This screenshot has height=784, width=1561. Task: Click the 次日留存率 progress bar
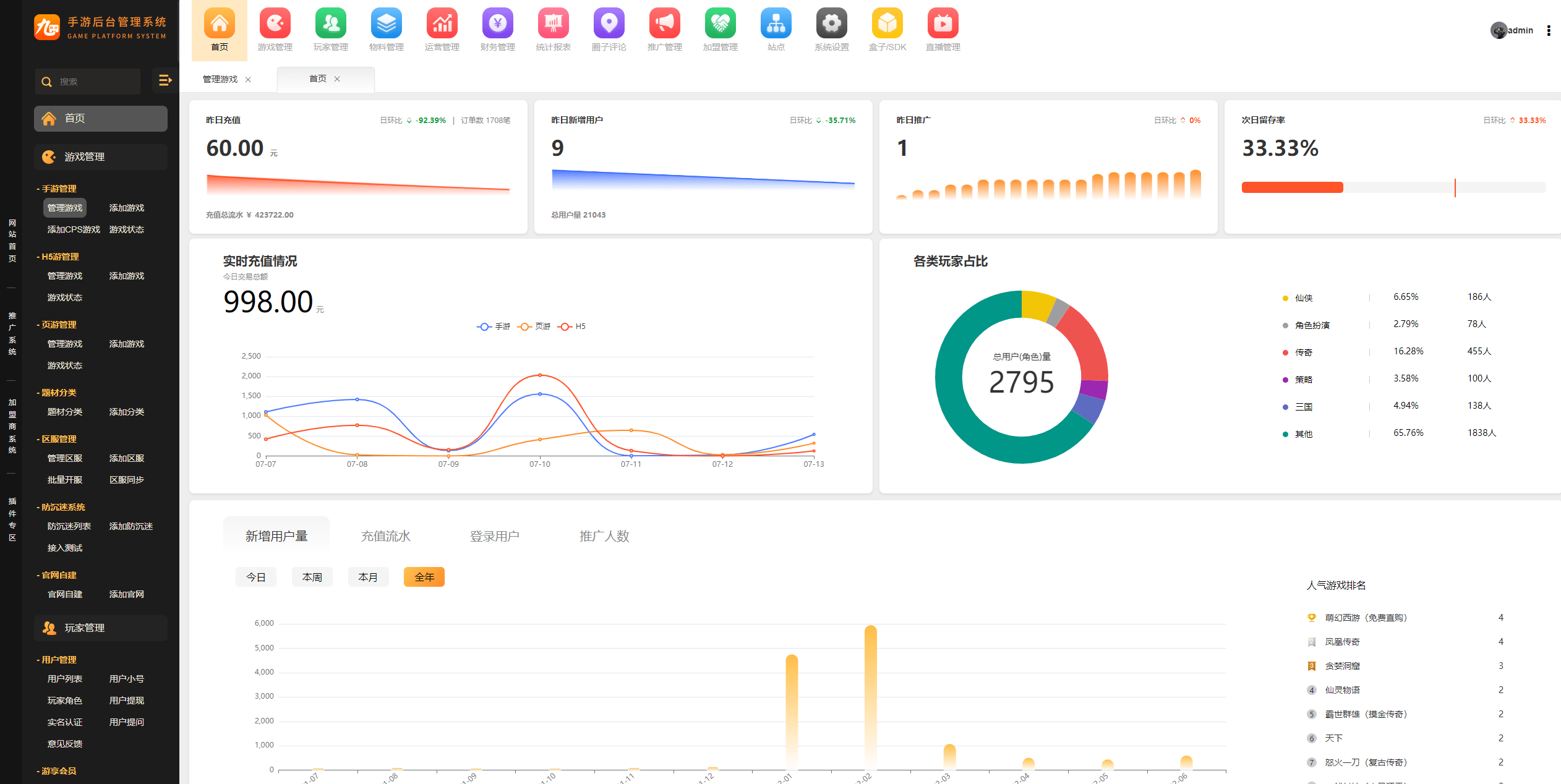1393,187
